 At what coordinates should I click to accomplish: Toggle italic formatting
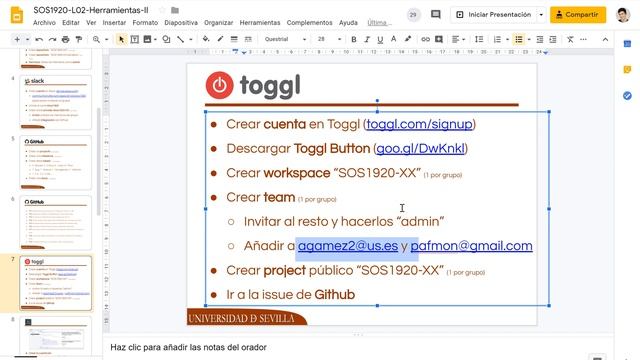click(x=367, y=40)
